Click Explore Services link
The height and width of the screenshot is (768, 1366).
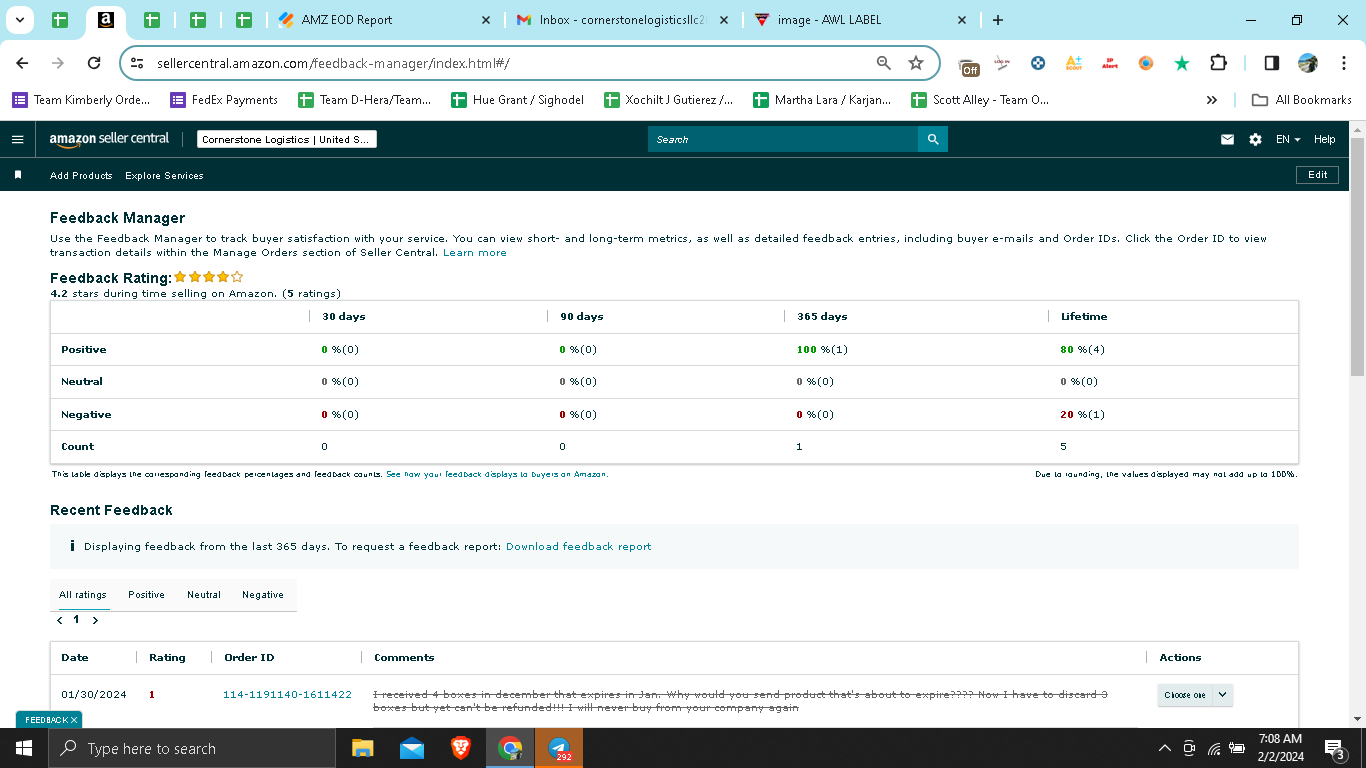164,176
